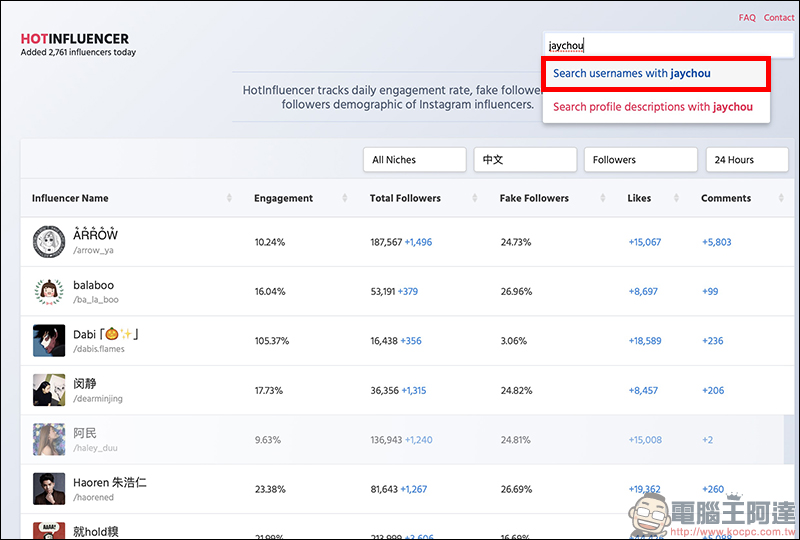This screenshot has height=540, width=800.
Task: Click the Haoren profile avatar
Action: [x=49, y=489]
